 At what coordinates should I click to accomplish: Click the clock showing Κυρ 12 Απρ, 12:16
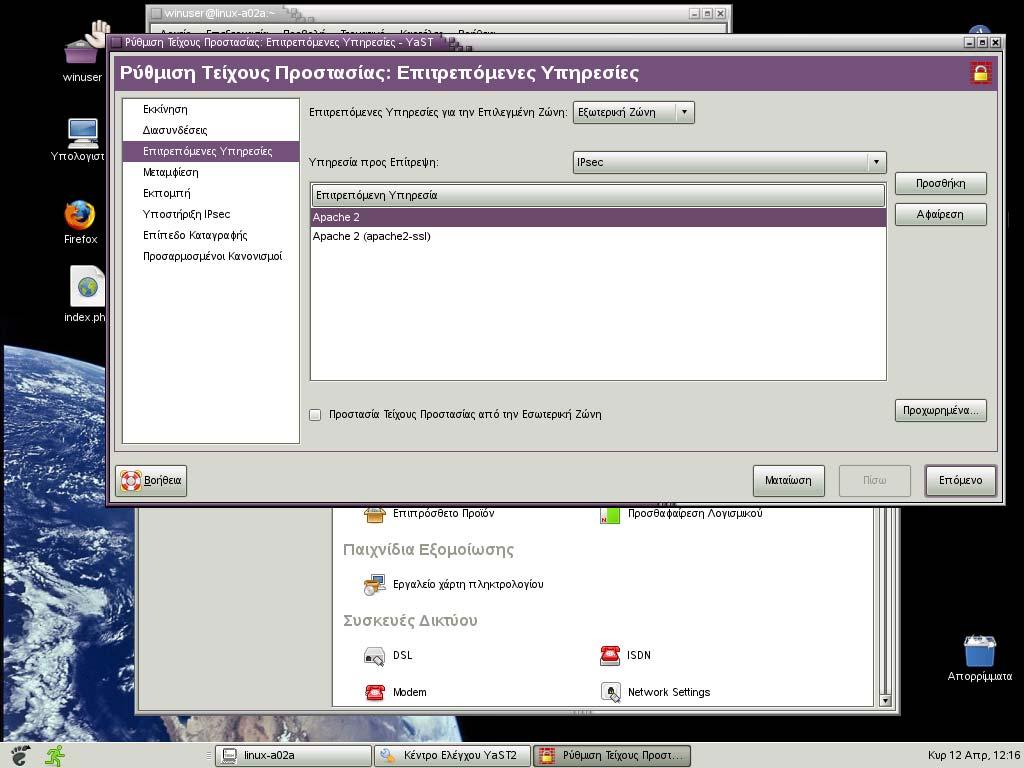974,756
